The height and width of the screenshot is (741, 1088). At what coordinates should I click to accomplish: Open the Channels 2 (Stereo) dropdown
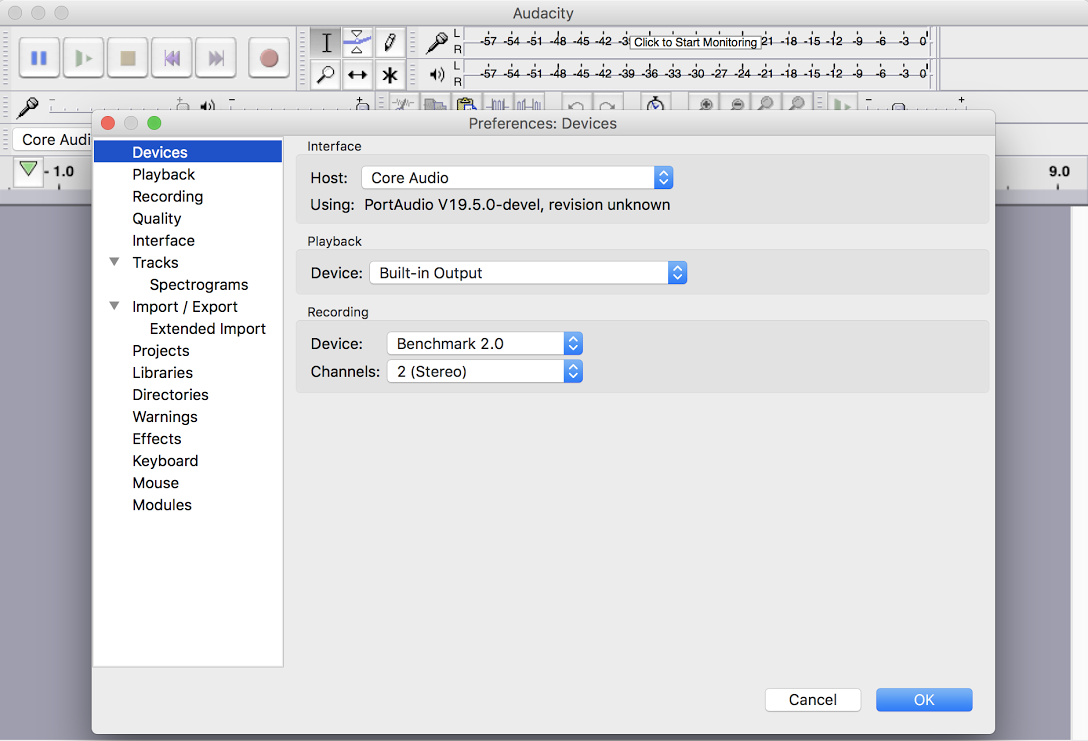pos(484,371)
